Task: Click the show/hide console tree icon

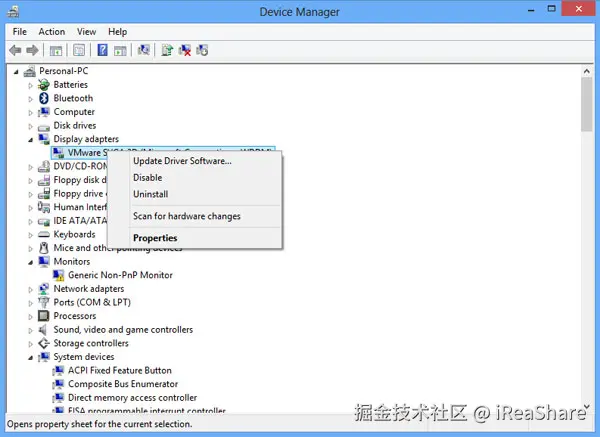Action: pos(56,50)
